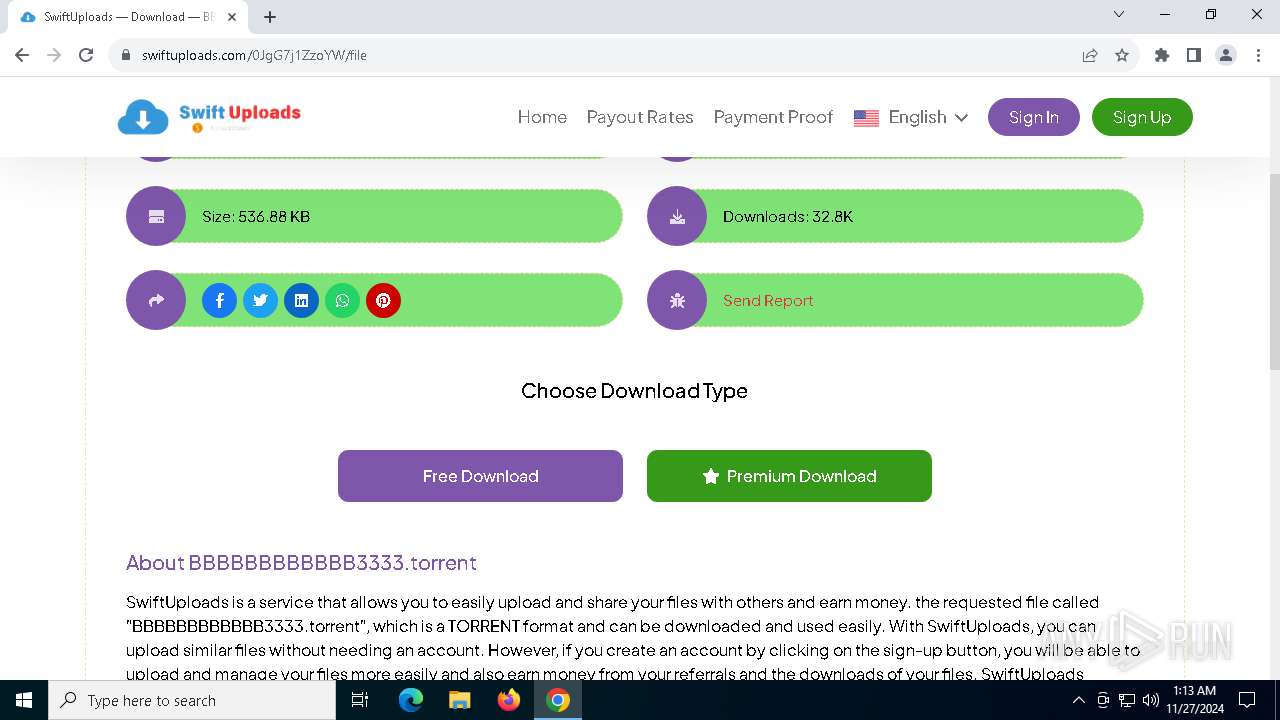Launch Microsoft Edge from taskbar
This screenshot has width=1280, height=720.
click(x=411, y=700)
